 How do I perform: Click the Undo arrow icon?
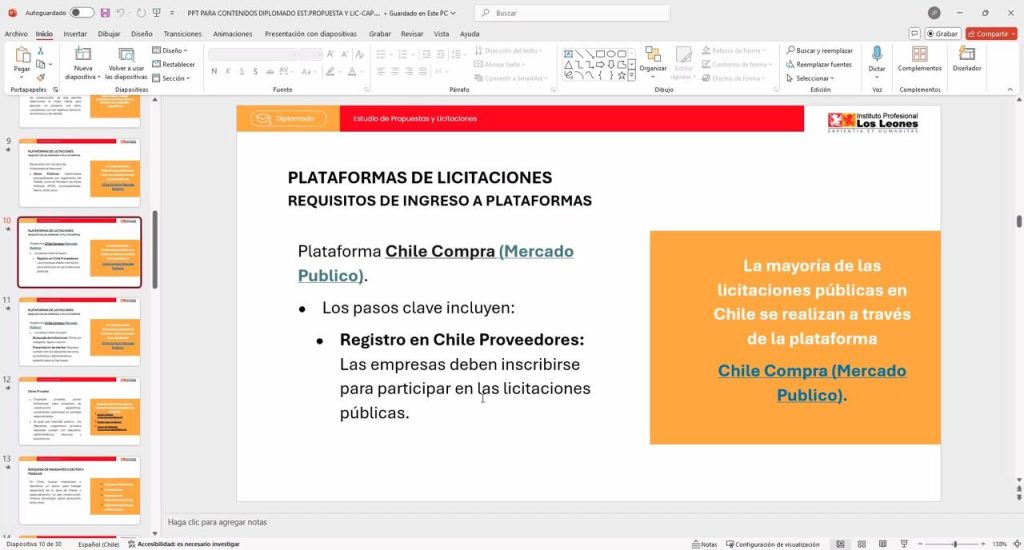point(121,12)
